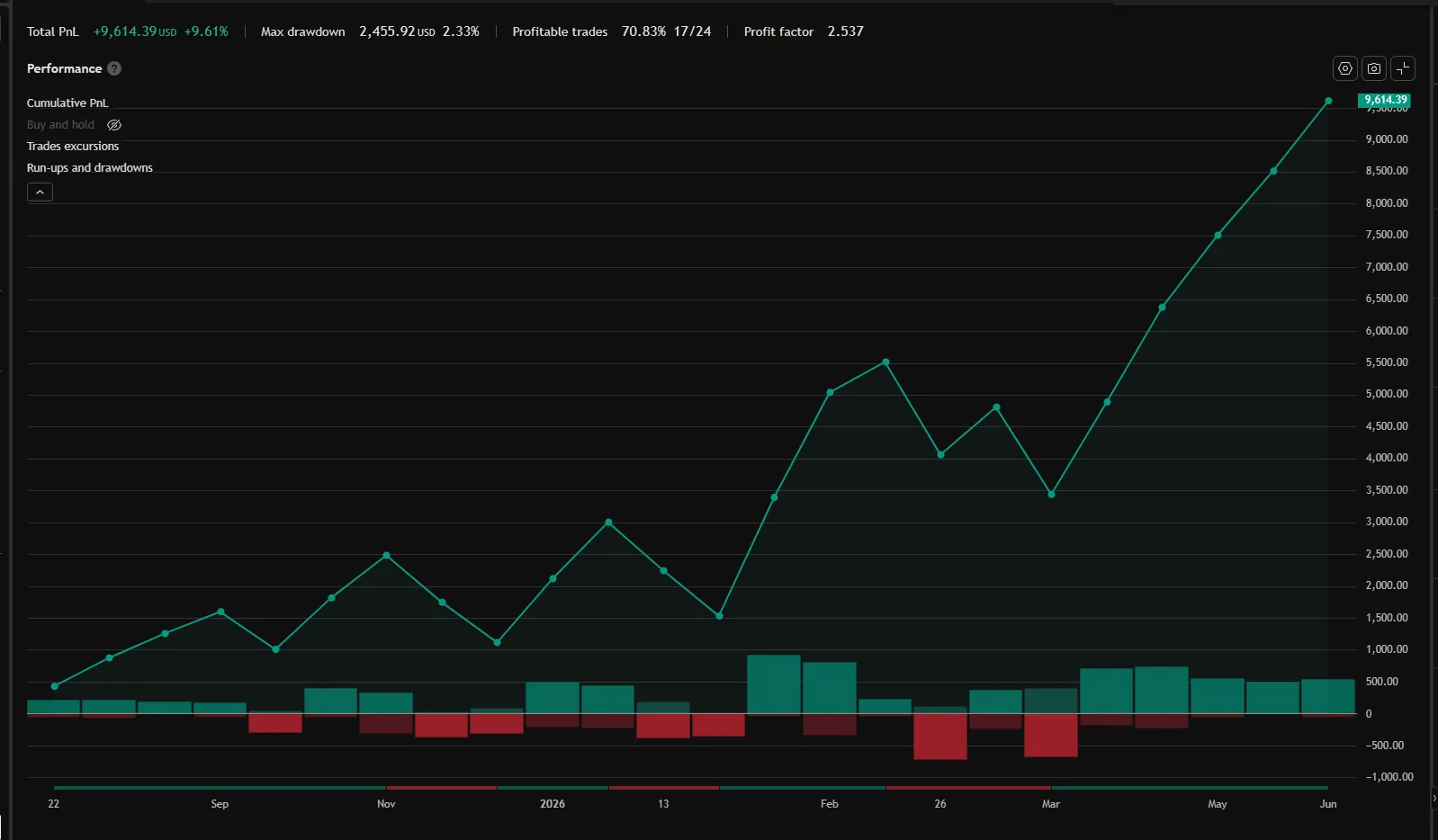Toggle the Trades excursions series
1438x840 pixels.
click(x=73, y=147)
